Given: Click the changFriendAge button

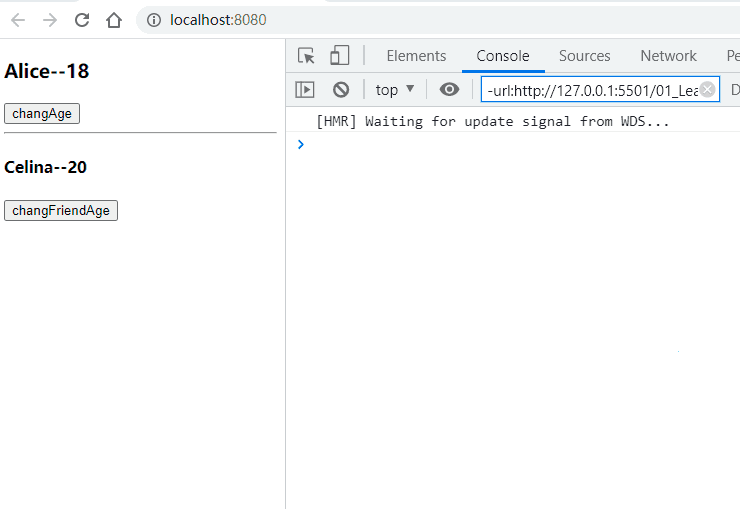Looking at the screenshot, I should coord(61,210).
